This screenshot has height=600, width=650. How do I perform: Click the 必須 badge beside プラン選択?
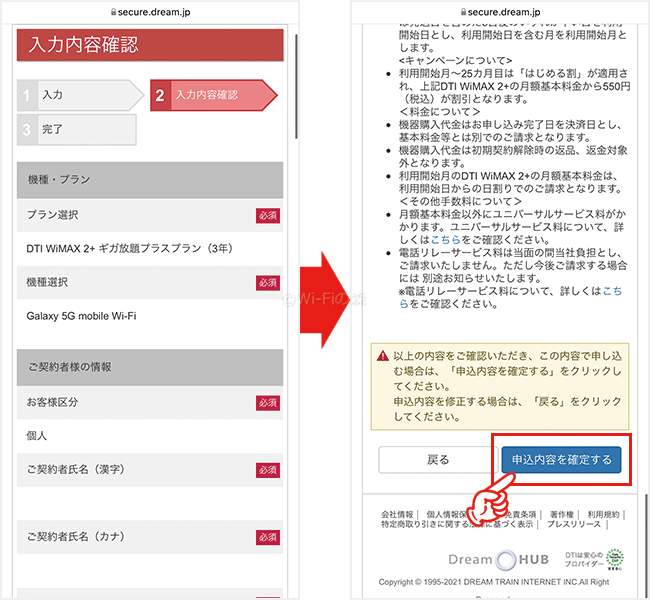pos(268,215)
